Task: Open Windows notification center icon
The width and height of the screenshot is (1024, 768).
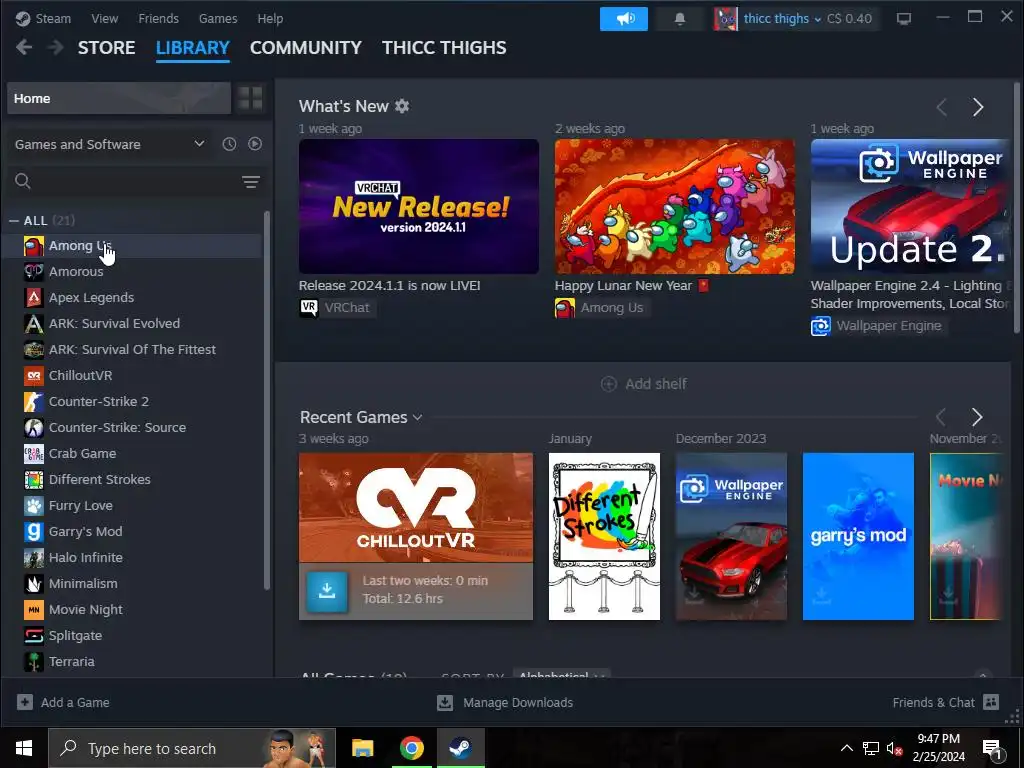Action: tap(993, 749)
